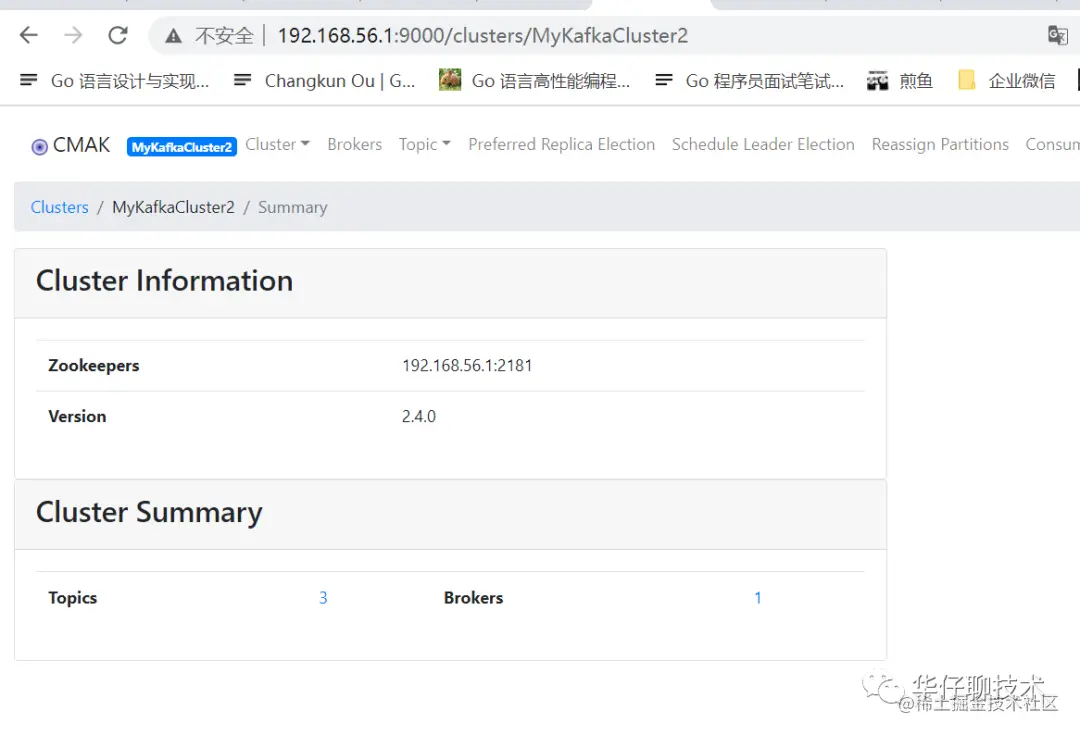Select the Zookeepers address 192.168.56.1:2181
This screenshot has height=735, width=1080.
tap(467, 366)
